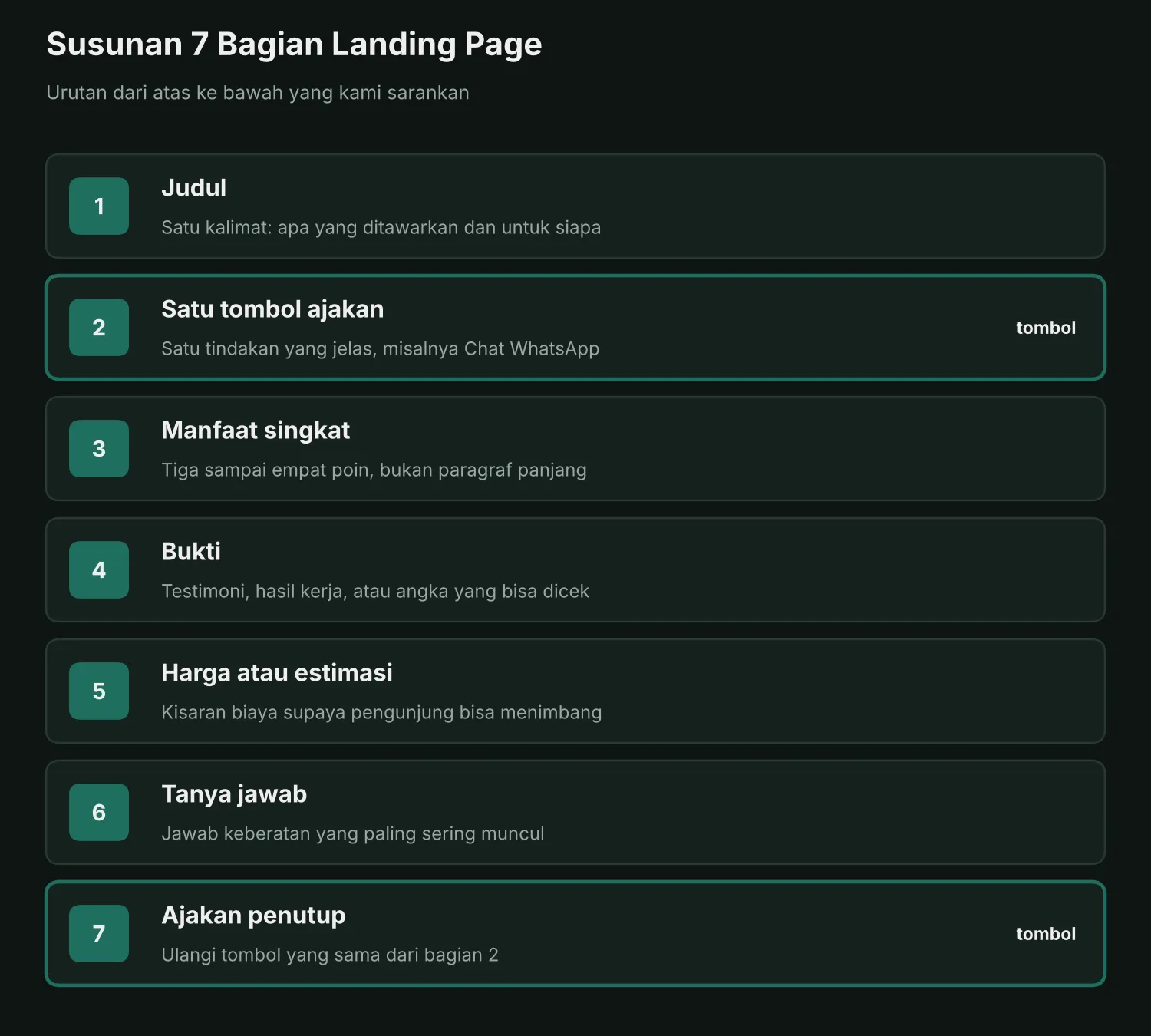This screenshot has height=1036, width=1151.
Task: Click the text "Kisaran biaya supaya pengunjung bisa menimbang"
Action: coord(381,713)
